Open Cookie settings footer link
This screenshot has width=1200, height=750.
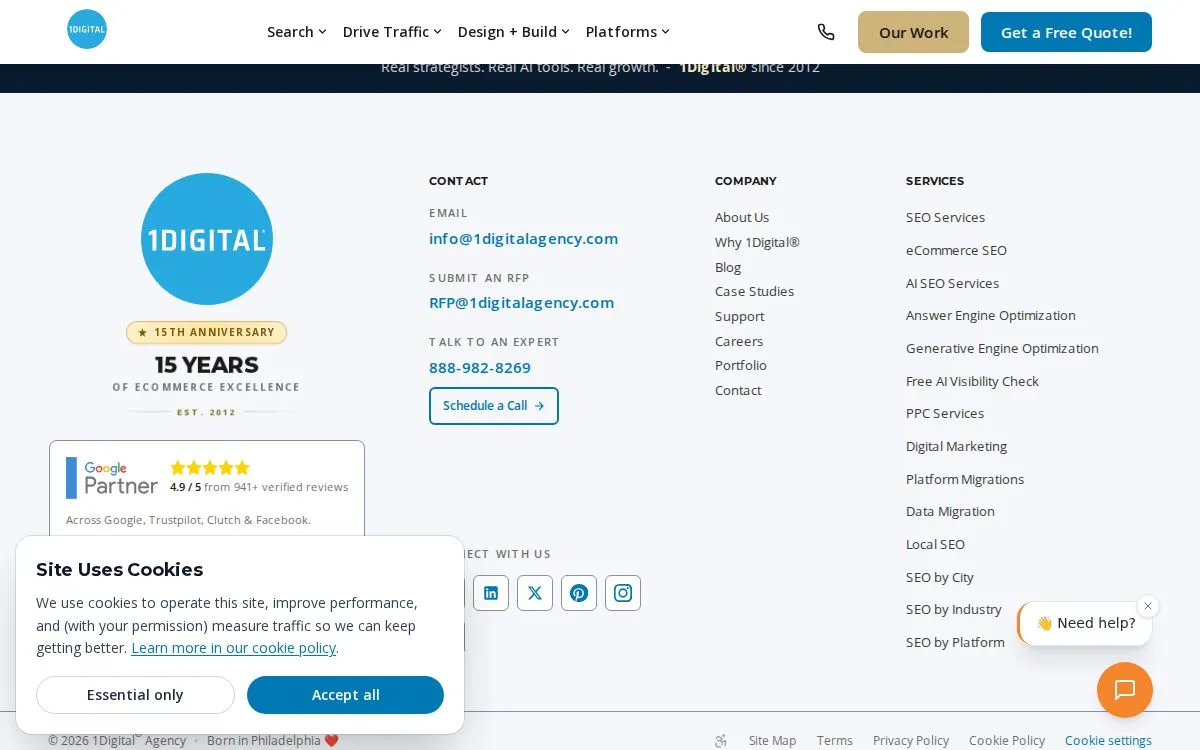click(x=1109, y=741)
